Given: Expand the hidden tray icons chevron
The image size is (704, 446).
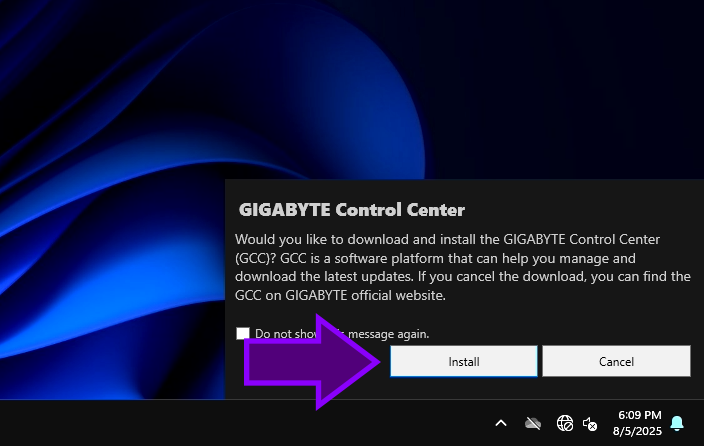Looking at the screenshot, I should tap(501, 423).
